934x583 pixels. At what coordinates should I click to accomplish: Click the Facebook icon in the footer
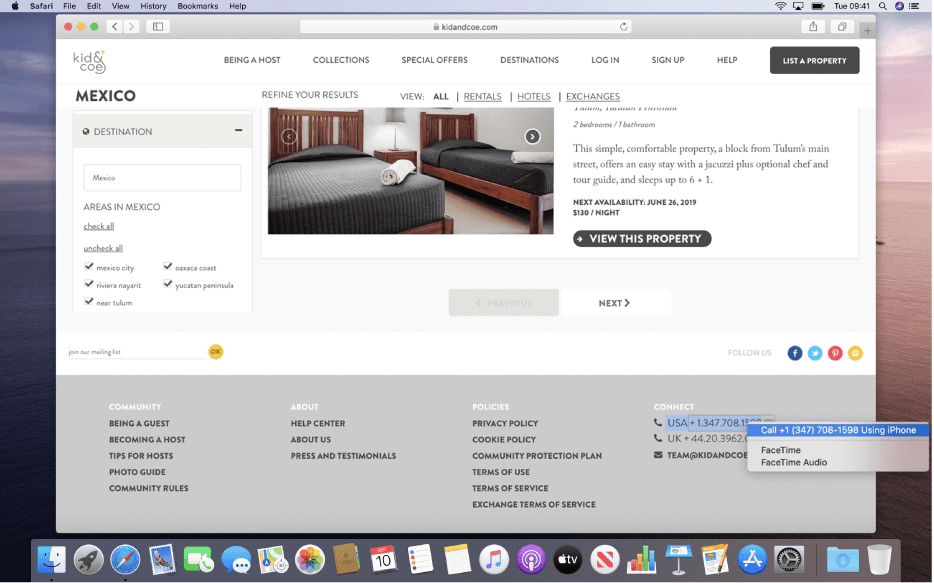(794, 353)
